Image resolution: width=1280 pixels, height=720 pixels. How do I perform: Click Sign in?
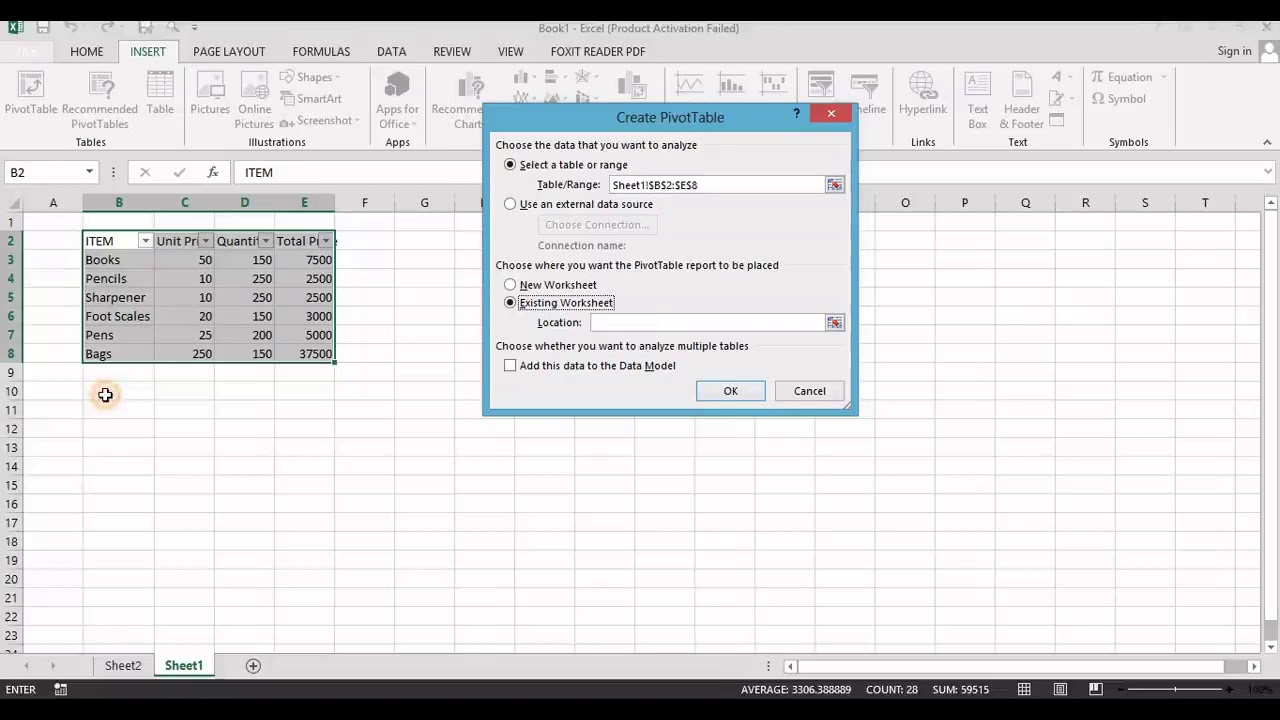point(1234,51)
